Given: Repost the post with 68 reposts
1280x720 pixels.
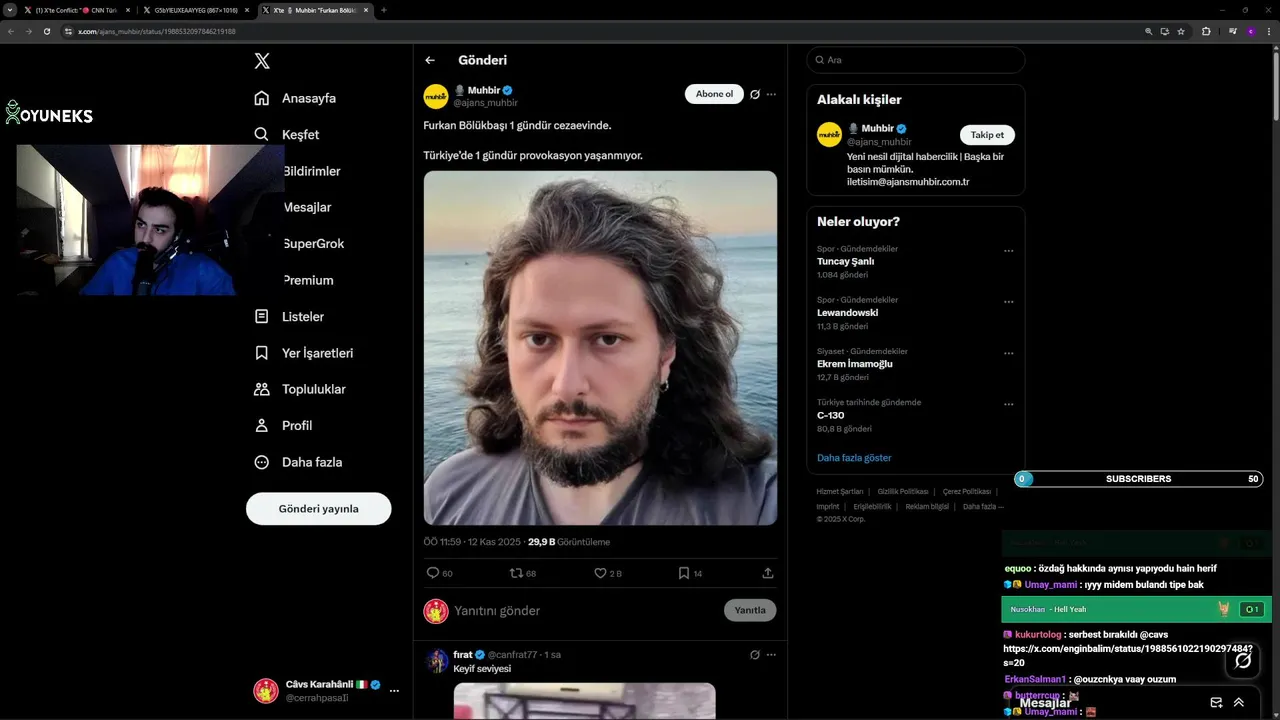Looking at the screenshot, I should [x=516, y=573].
